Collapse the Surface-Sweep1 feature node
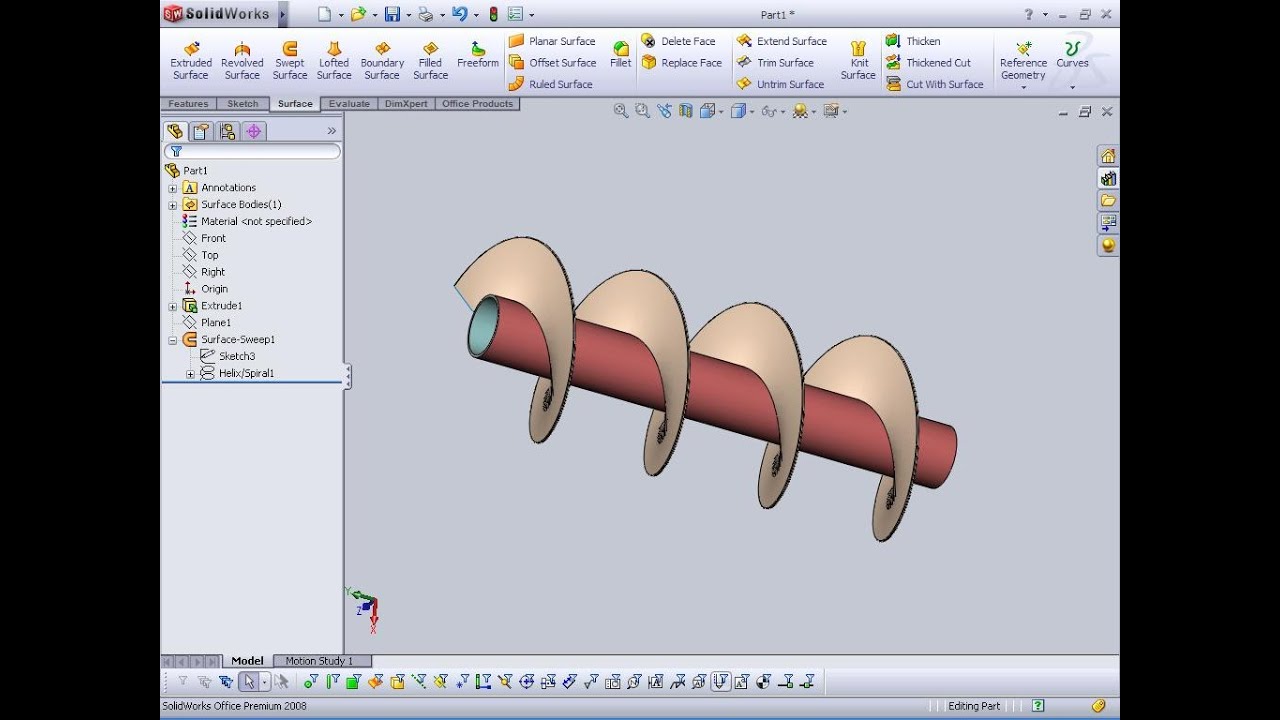 [x=172, y=340]
